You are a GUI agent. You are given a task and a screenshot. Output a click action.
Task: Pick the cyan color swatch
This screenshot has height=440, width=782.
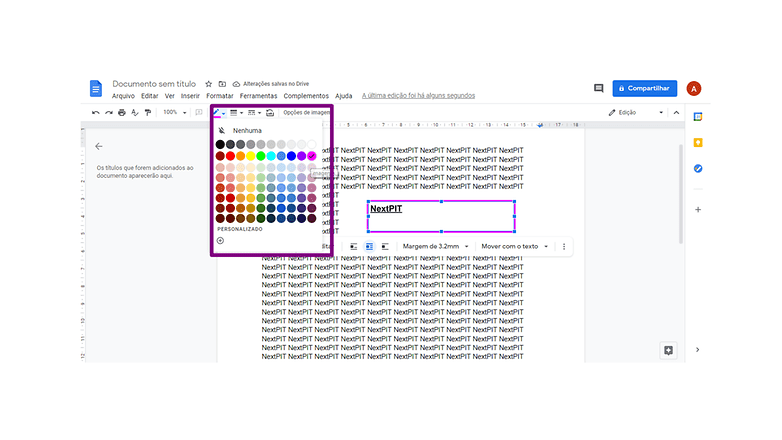pyautogui.click(x=271, y=156)
